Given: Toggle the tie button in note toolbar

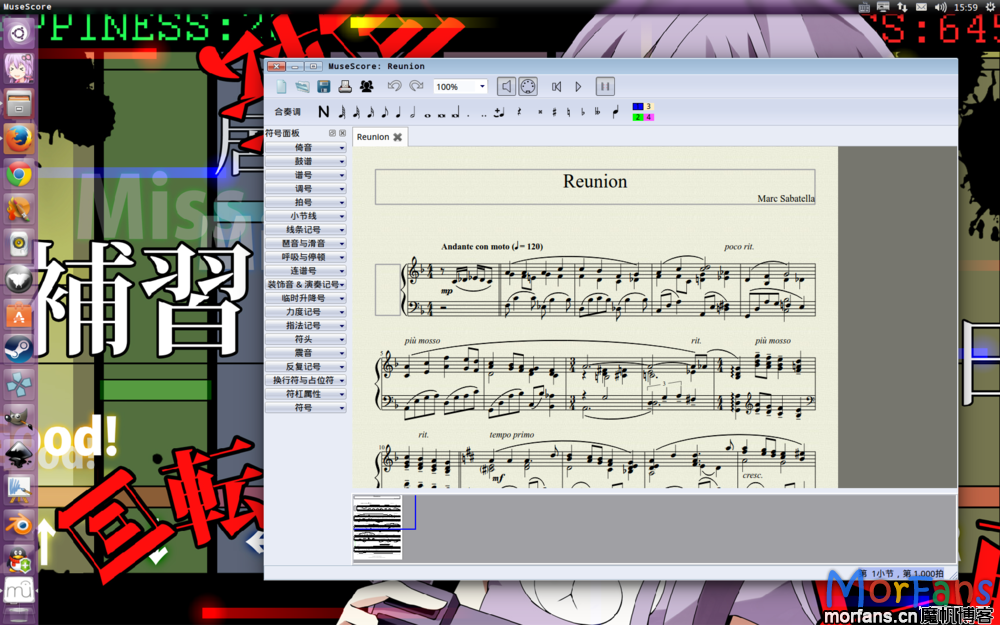Looking at the screenshot, I should 499,112.
